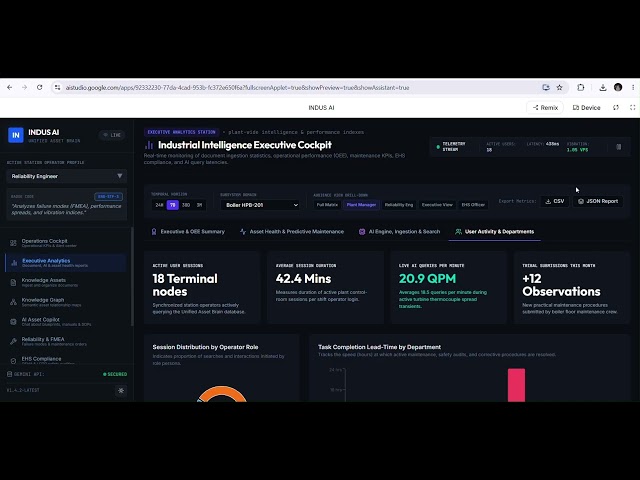Toggle the Plant Manager audience view
Screen dimensions: 640x480
coord(361,205)
